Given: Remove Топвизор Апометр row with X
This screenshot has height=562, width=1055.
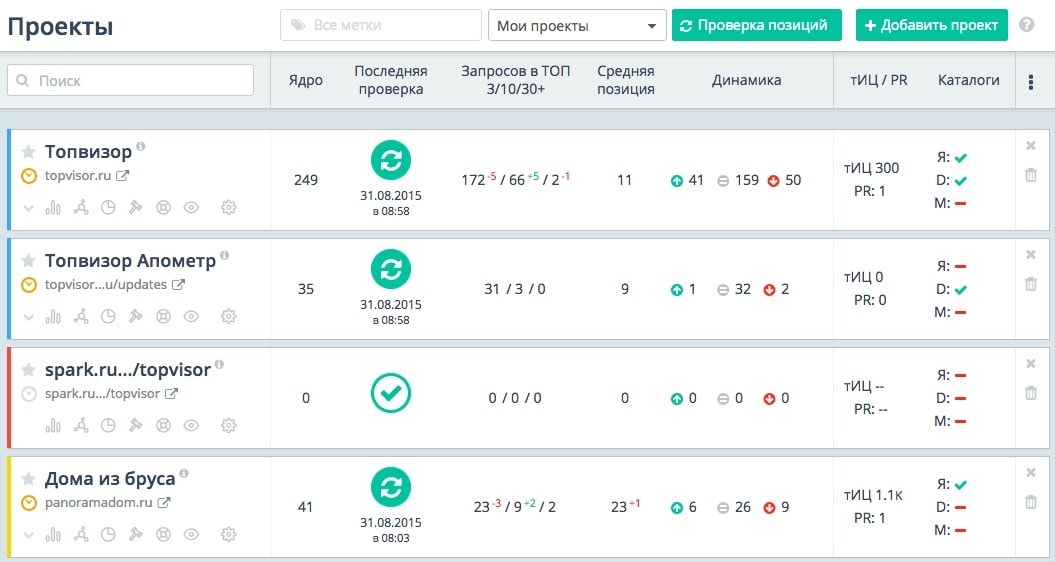Looking at the screenshot, I should (x=1031, y=254).
